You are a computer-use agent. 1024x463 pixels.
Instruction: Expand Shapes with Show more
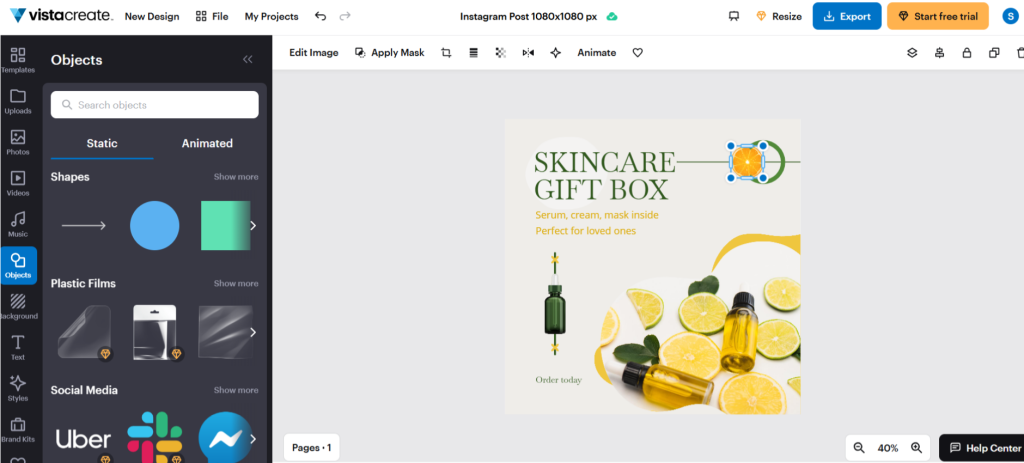point(236,177)
